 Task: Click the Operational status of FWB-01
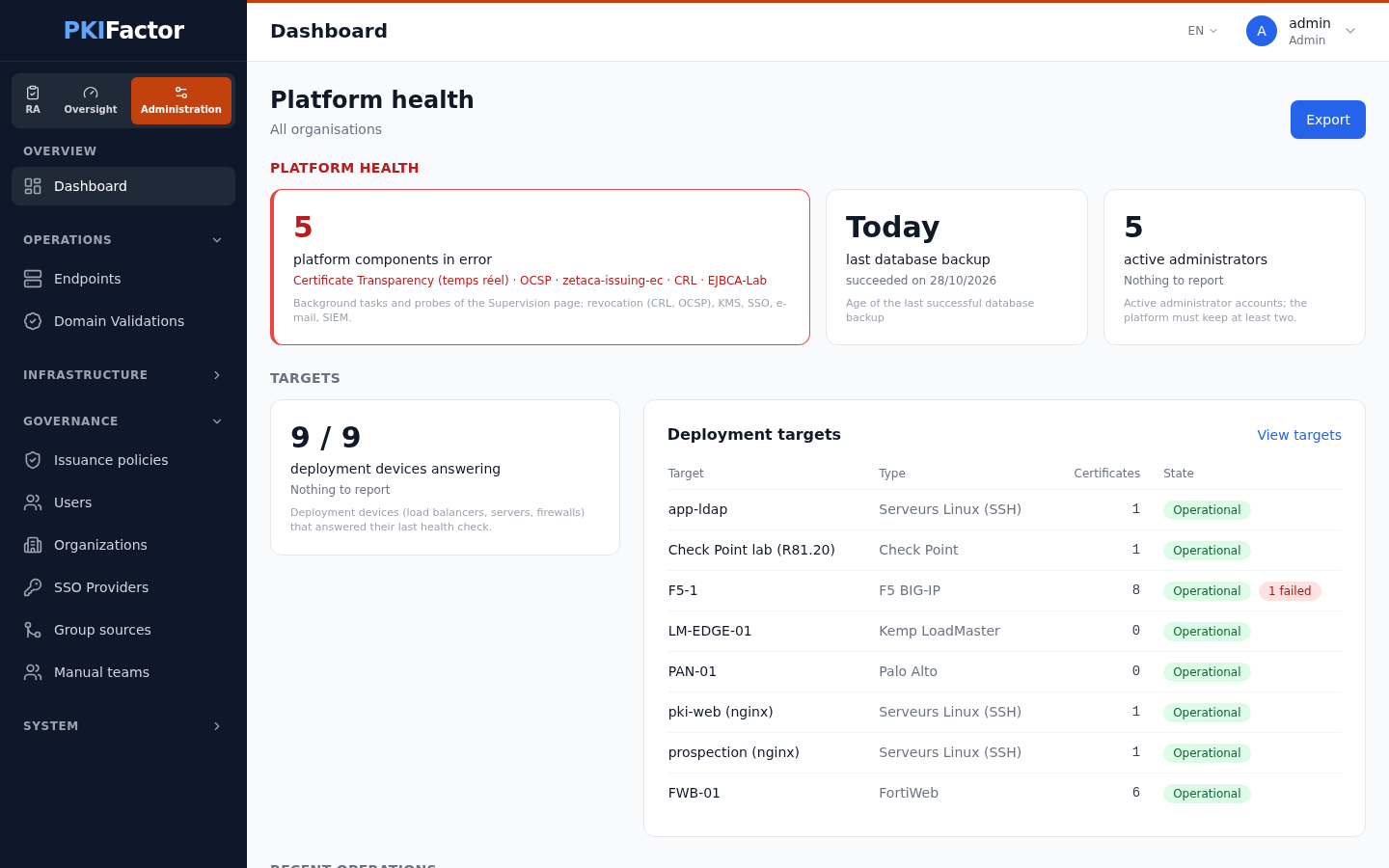click(x=1207, y=794)
